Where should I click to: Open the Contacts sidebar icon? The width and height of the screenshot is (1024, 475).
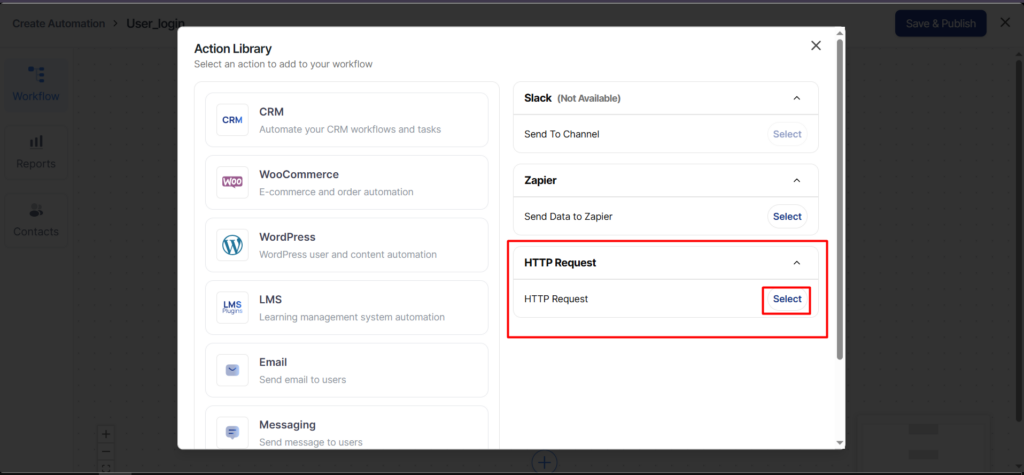(x=36, y=220)
